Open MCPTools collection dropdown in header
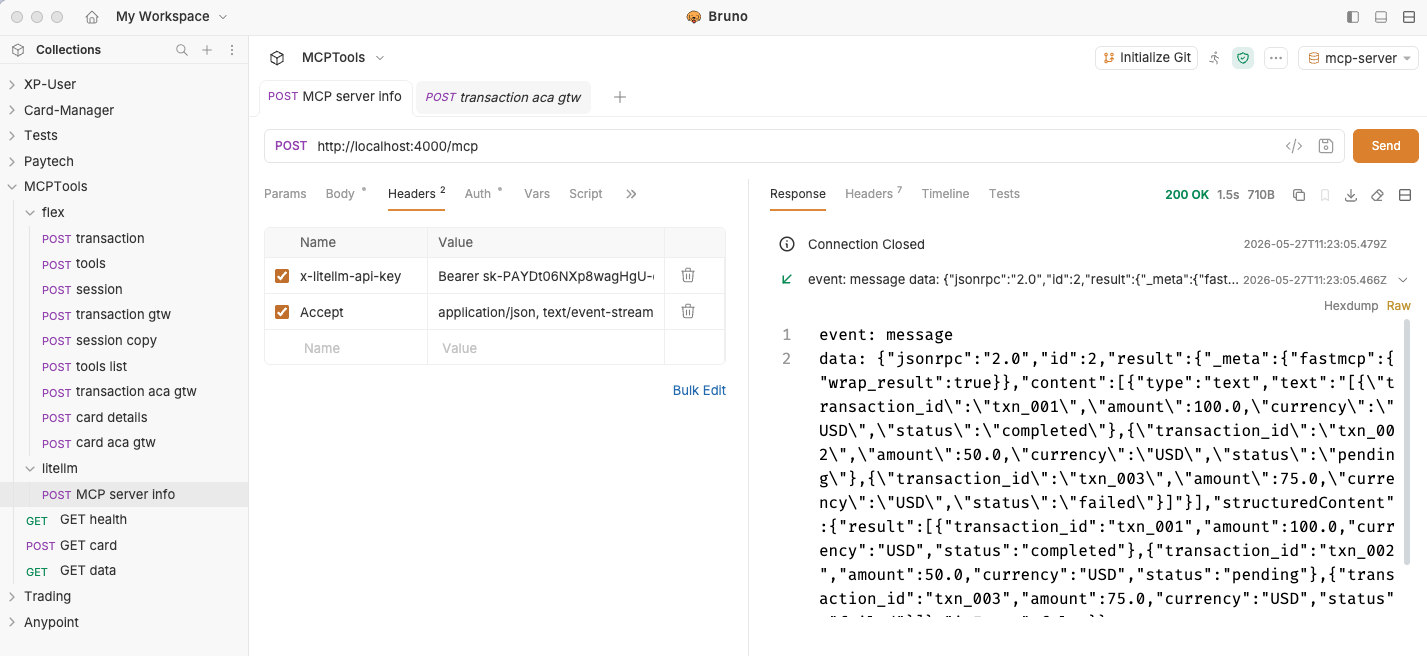Viewport: 1427px width, 656px height. click(343, 58)
